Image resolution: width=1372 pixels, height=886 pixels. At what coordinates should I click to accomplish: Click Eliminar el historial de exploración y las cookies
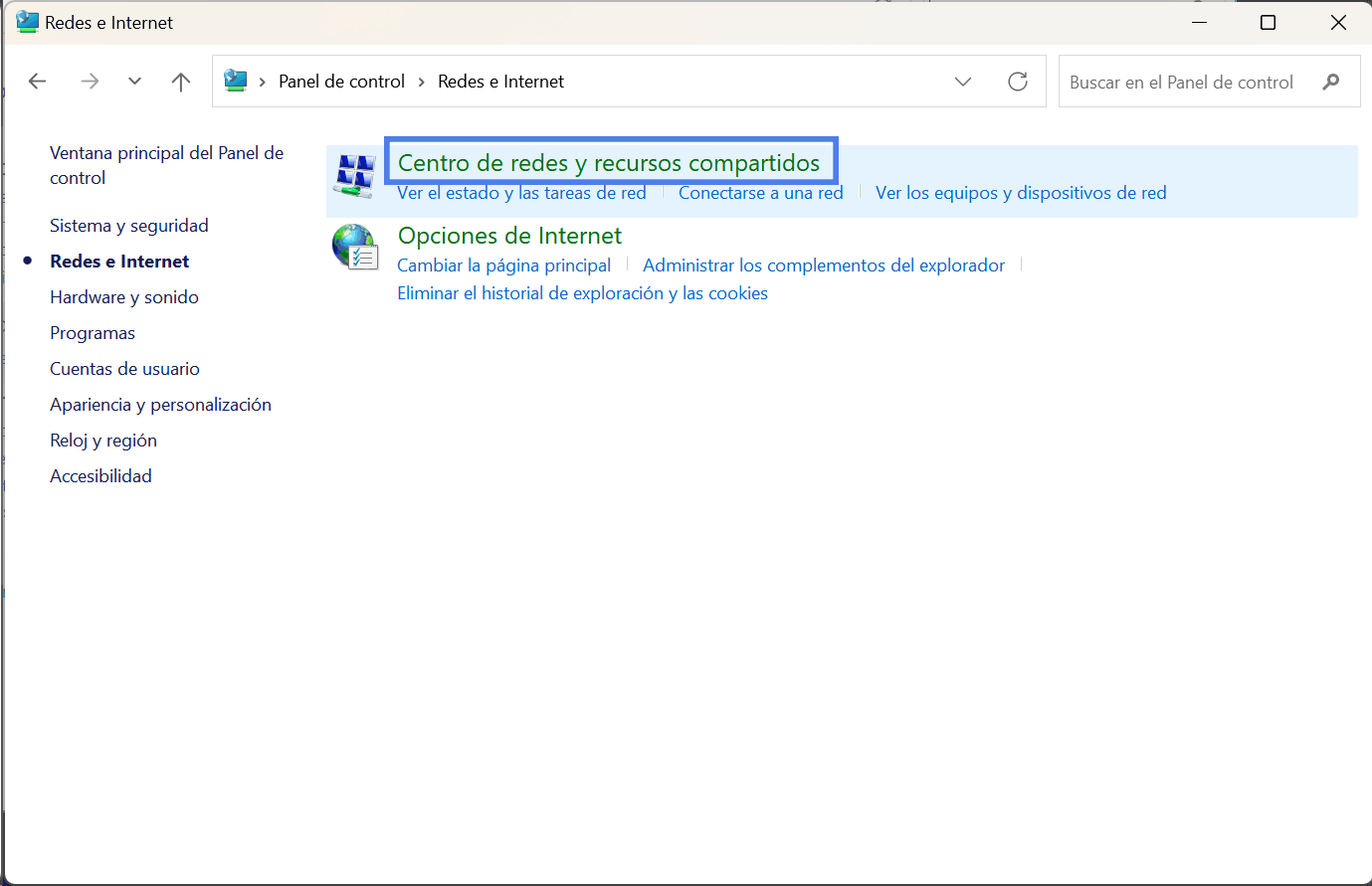click(x=582, y=293)
